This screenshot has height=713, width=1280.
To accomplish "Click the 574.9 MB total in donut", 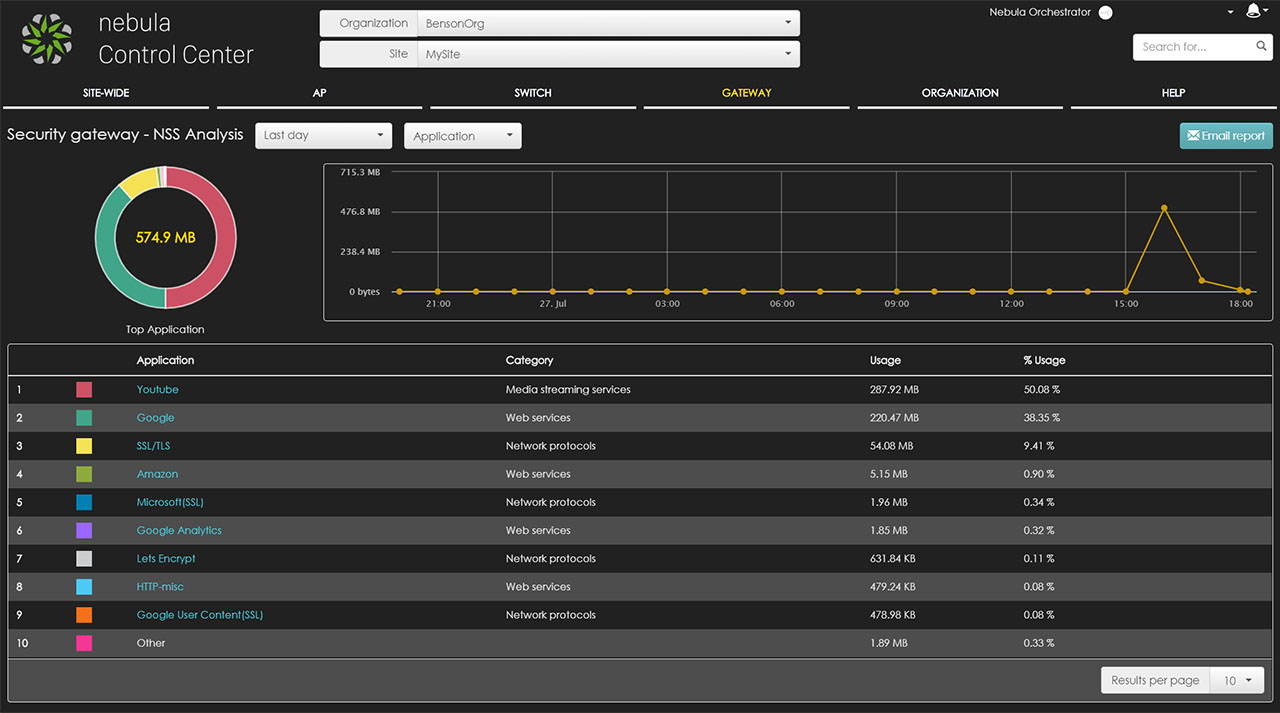I will 165,238.
